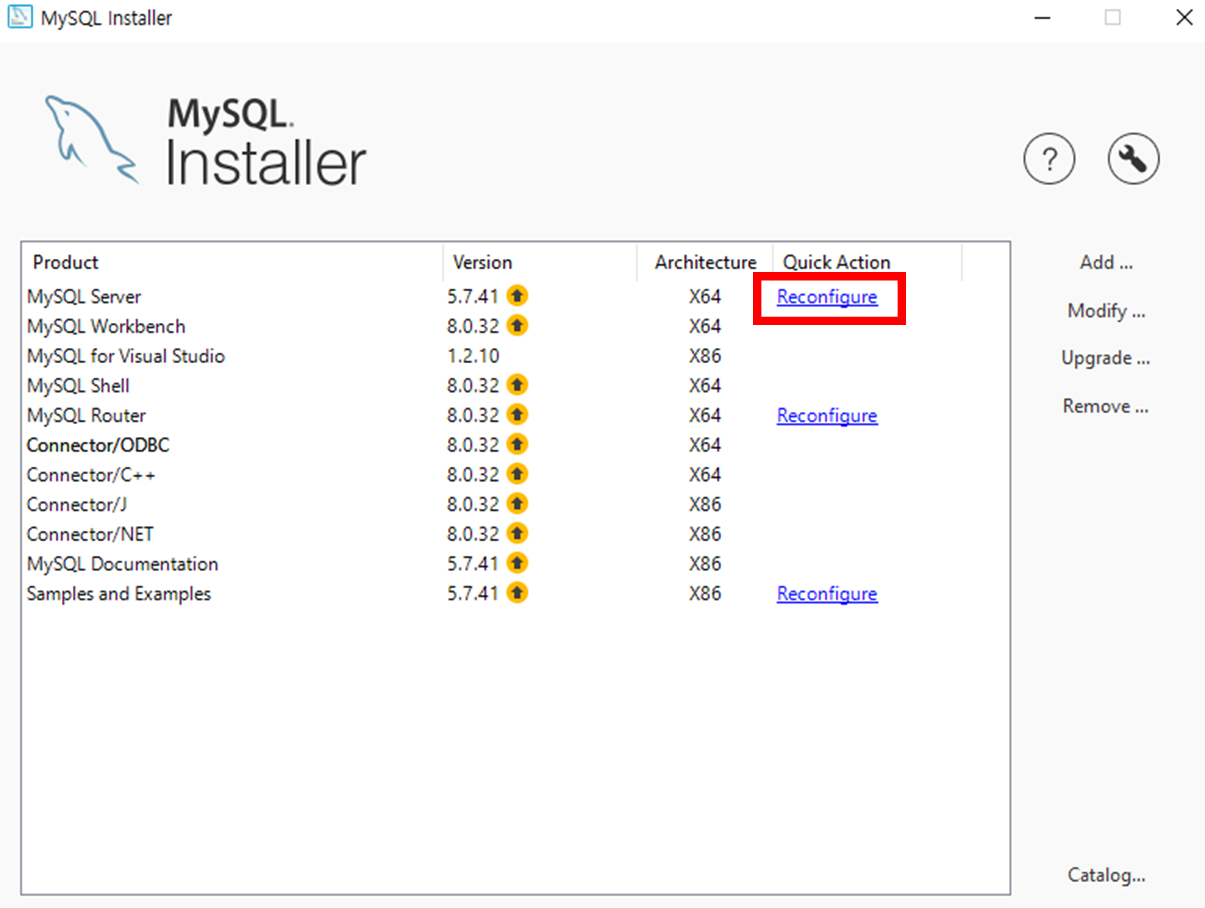
Task: Click the upgrade arrow for MySQL Documentation
Action: point(517,563)
